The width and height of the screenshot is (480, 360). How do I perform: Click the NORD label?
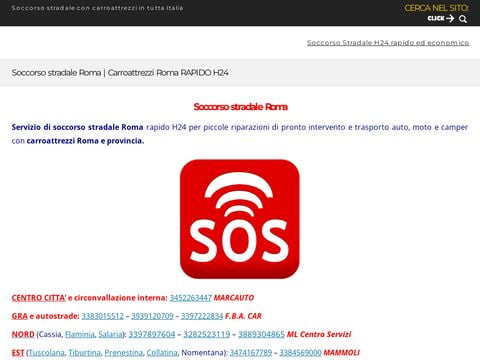click(23, 334)
